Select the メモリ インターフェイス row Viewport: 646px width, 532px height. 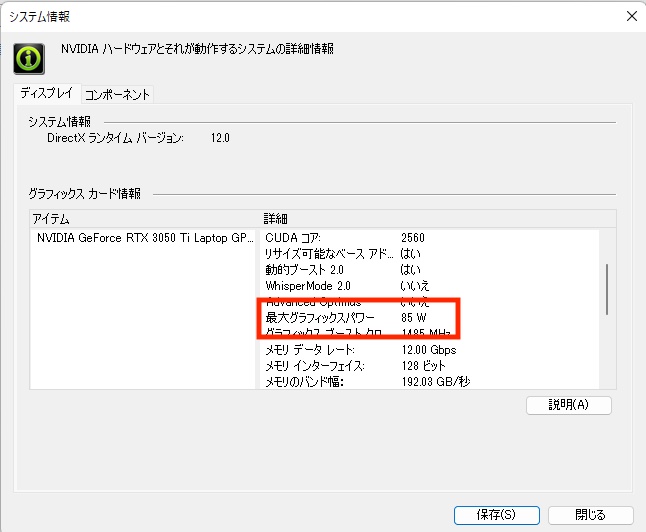point(428,366)
